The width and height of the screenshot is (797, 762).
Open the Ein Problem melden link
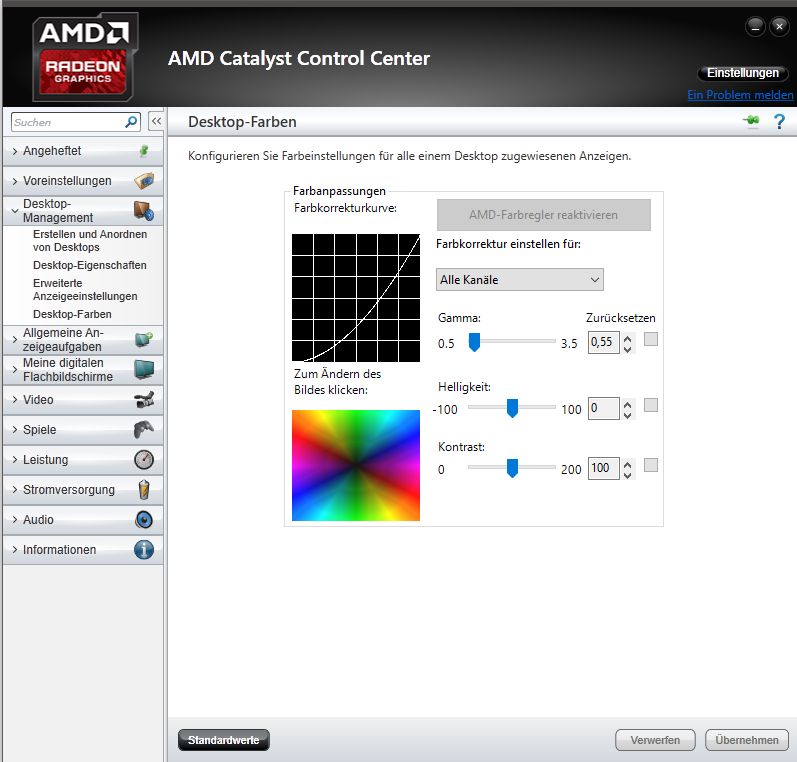click(x=740, y=95)
